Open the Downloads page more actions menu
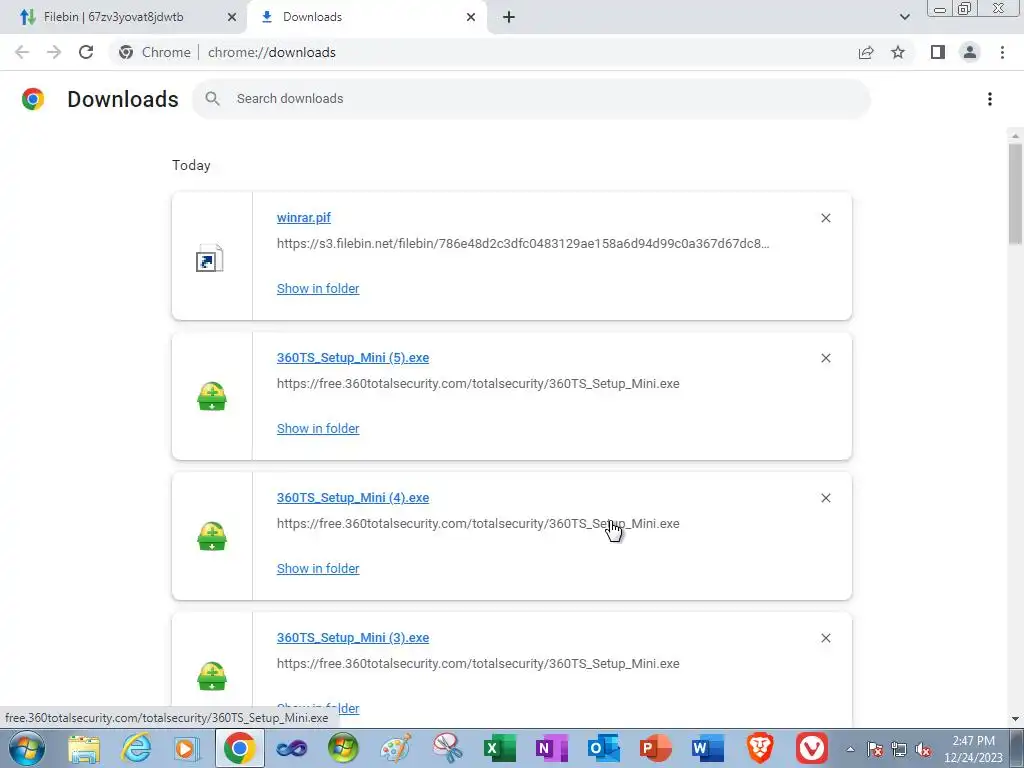Image resolution: width=1024 pixels, height=768 pixels. [990, 99]
